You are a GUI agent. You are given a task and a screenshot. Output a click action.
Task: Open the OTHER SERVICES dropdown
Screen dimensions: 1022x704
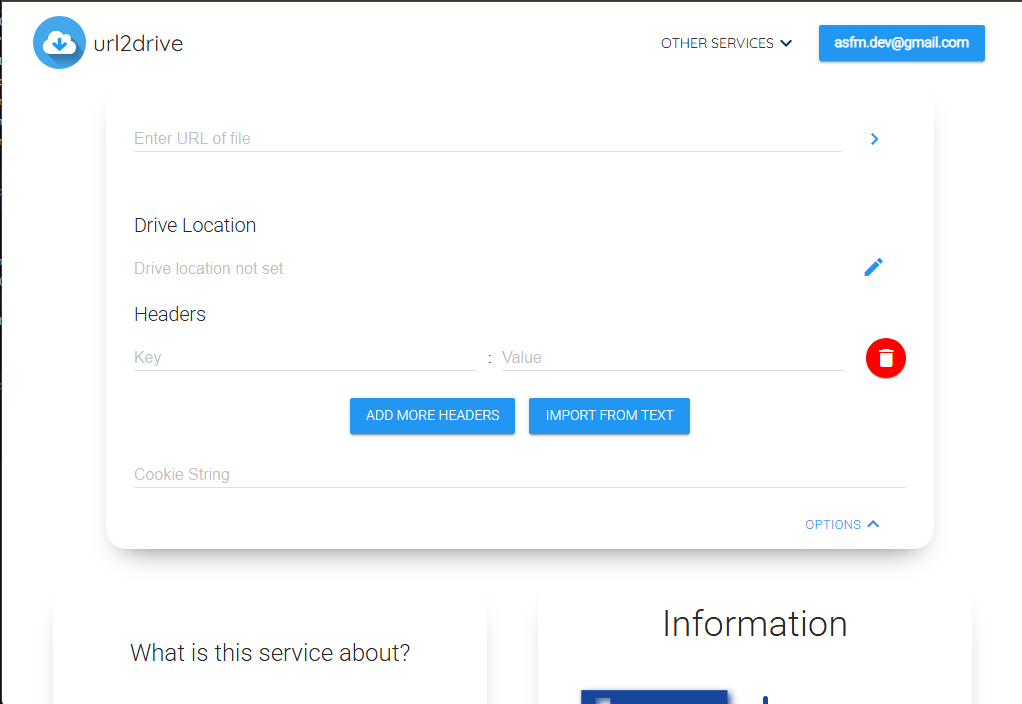coord(716,43)
